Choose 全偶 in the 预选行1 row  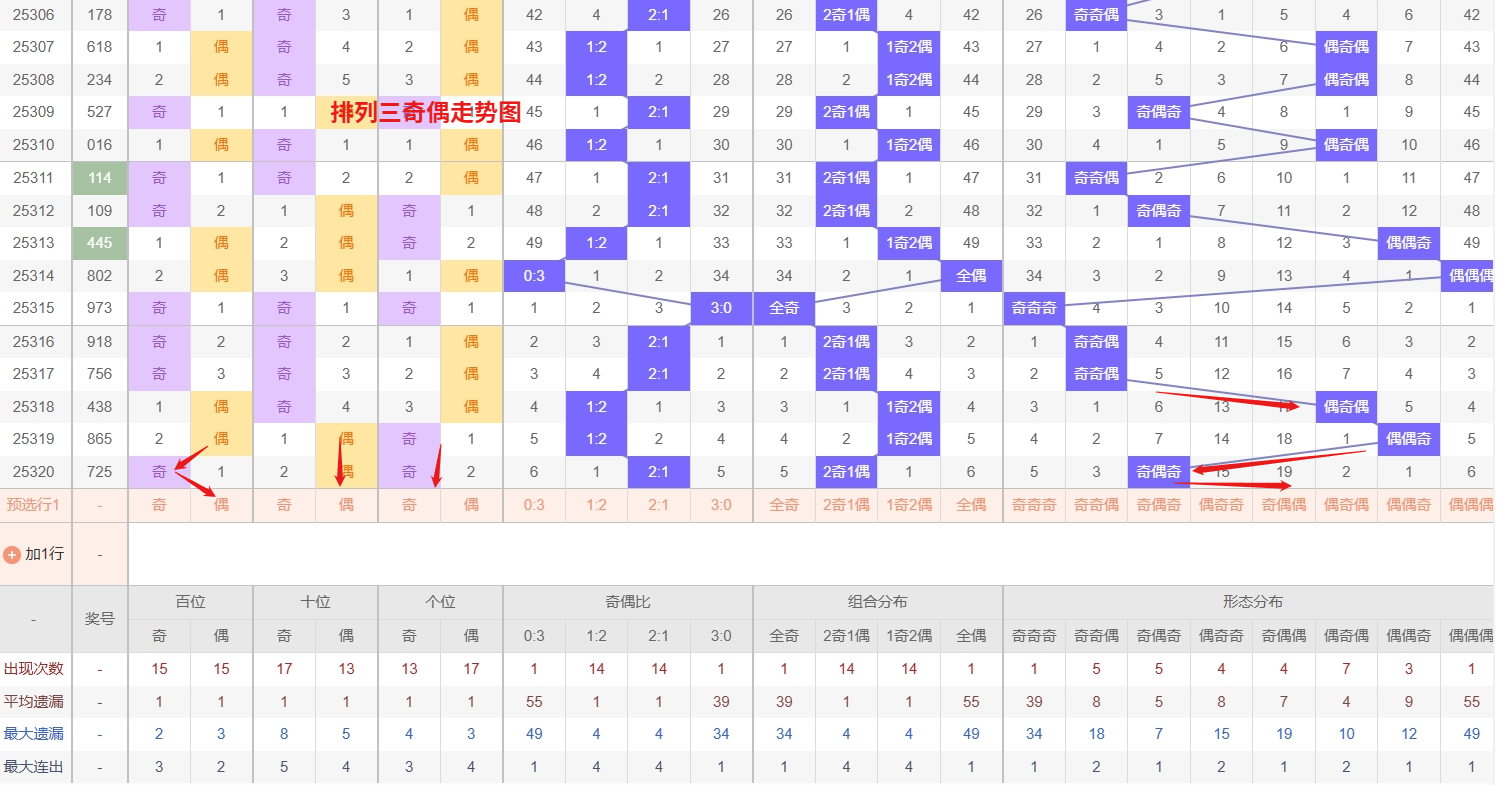point(971,505)
